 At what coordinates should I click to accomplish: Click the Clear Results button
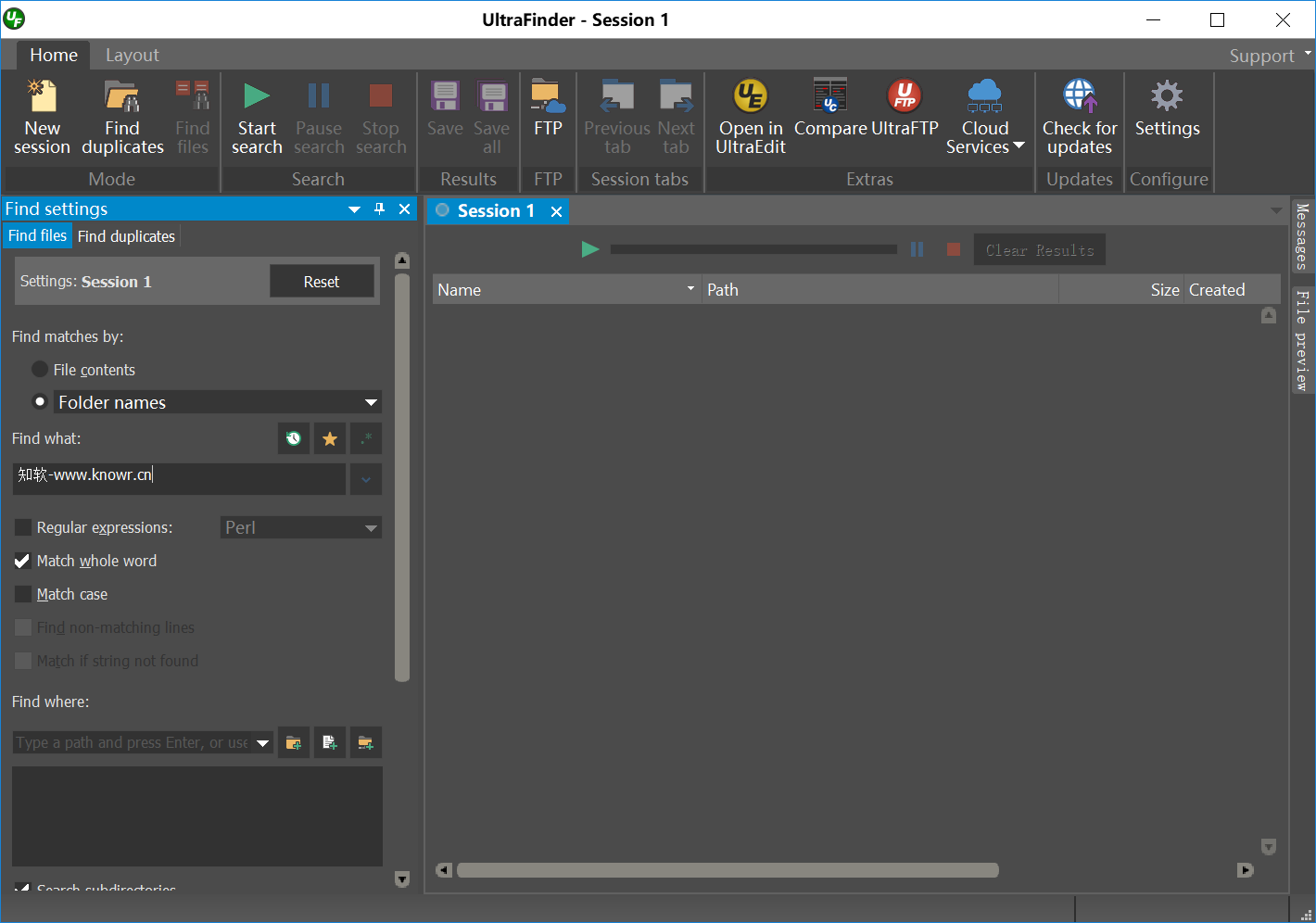click(1040, 249)
